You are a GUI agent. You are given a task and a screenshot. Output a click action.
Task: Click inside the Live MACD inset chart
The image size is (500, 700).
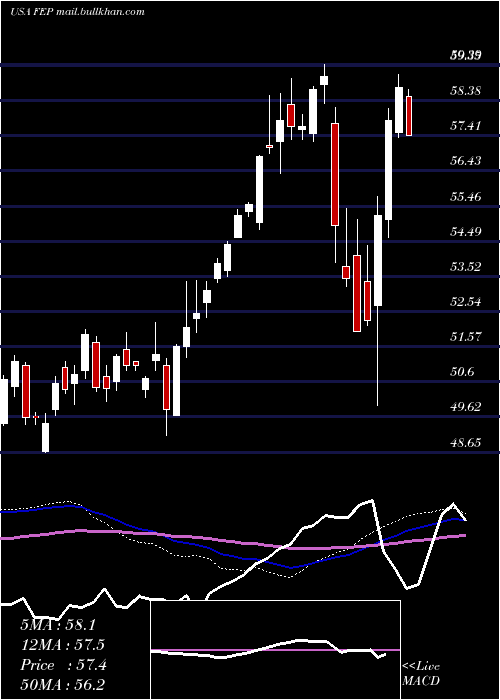coord(275,650)
